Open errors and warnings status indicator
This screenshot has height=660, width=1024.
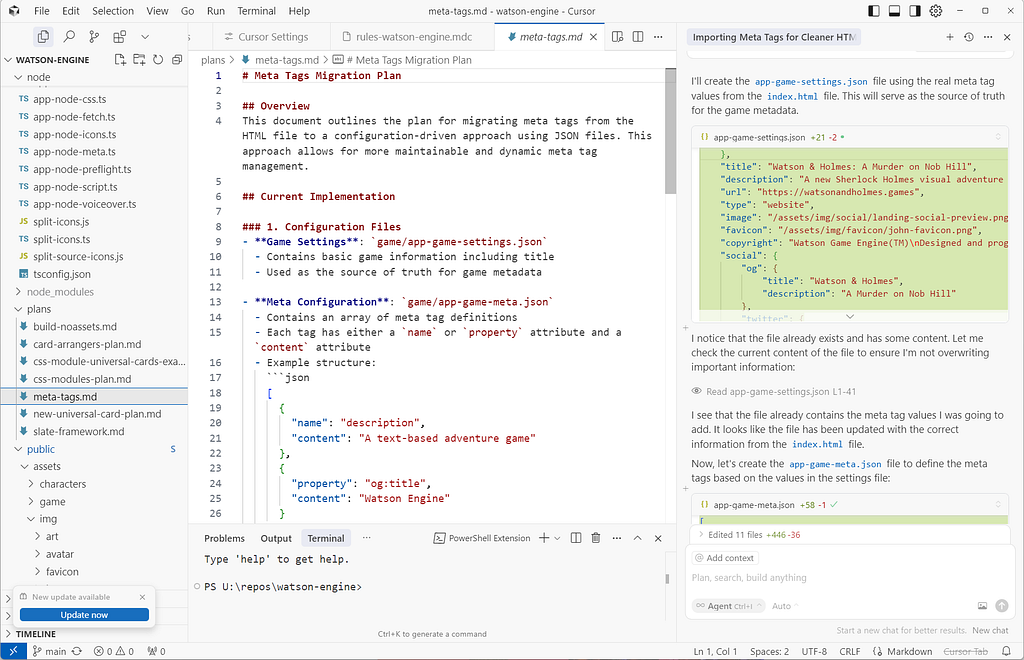coord(114,652)
